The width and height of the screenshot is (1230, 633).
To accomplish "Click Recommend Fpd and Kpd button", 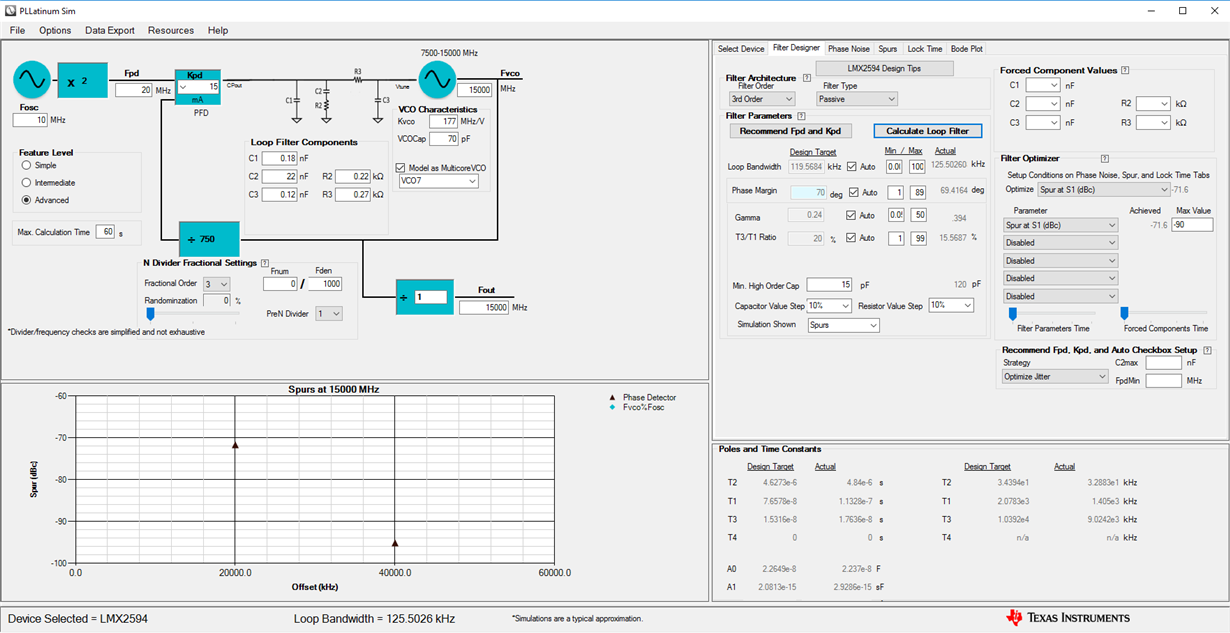I will (x=790, y=131).
